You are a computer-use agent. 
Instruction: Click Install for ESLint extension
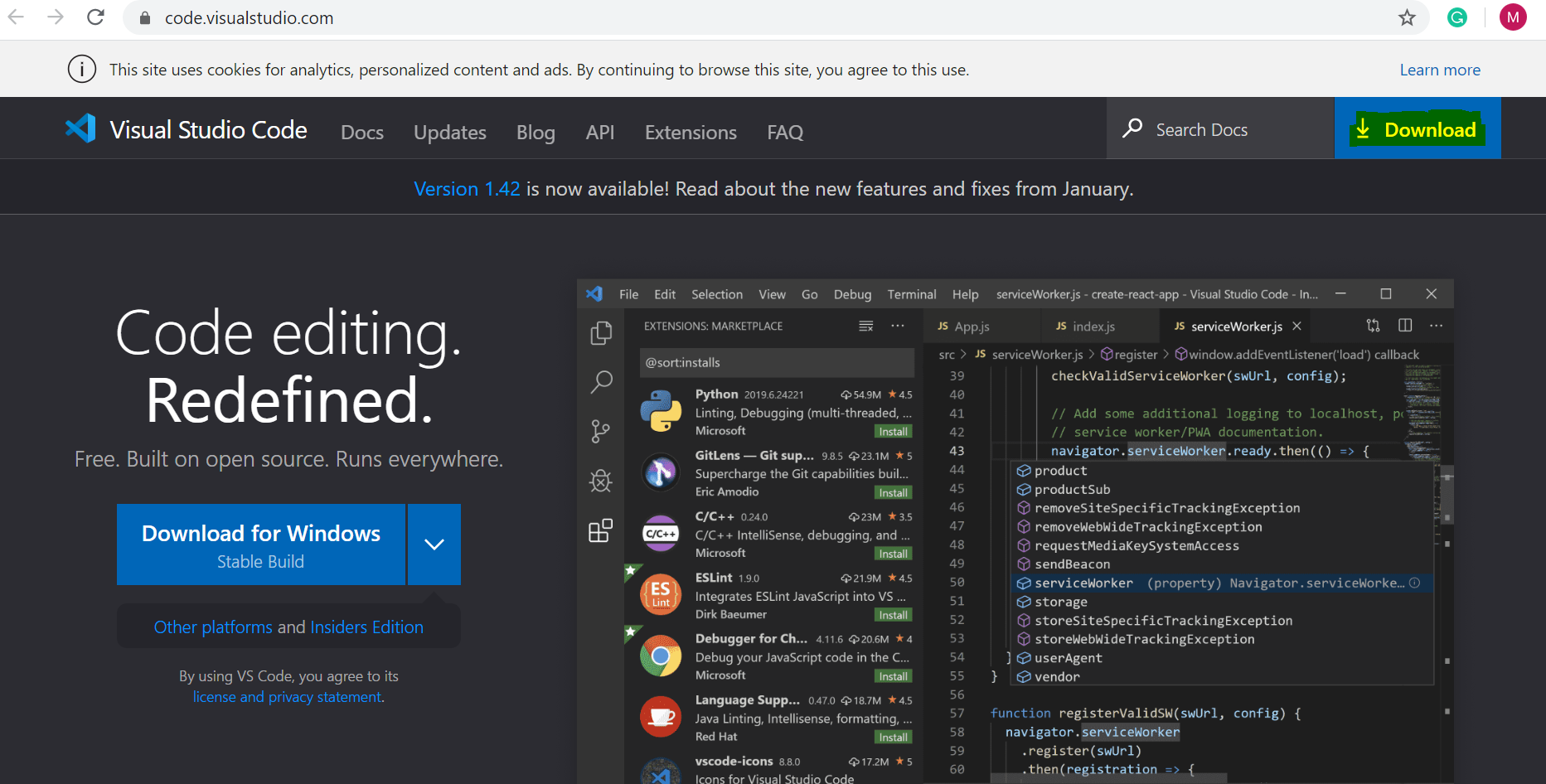tap(894, 615)
